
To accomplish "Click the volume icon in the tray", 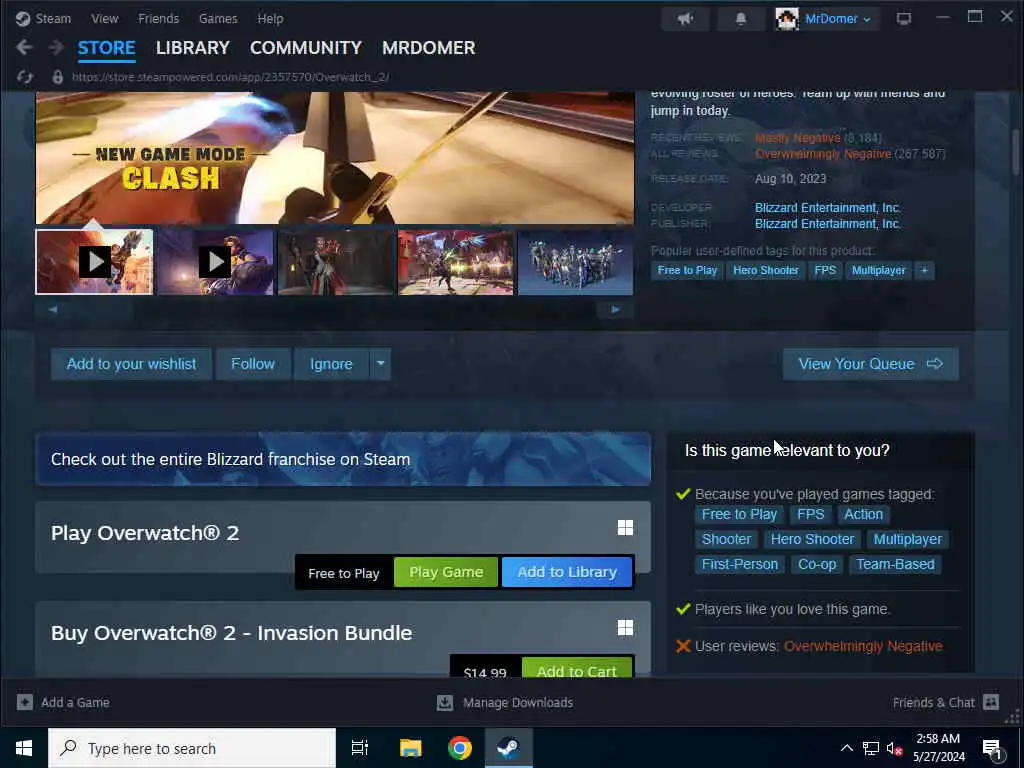I will point(895,748).
